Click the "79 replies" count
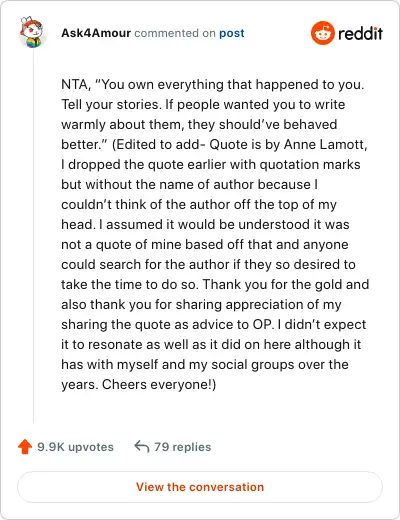Screen dimensions: 400x520 point(183,447)
